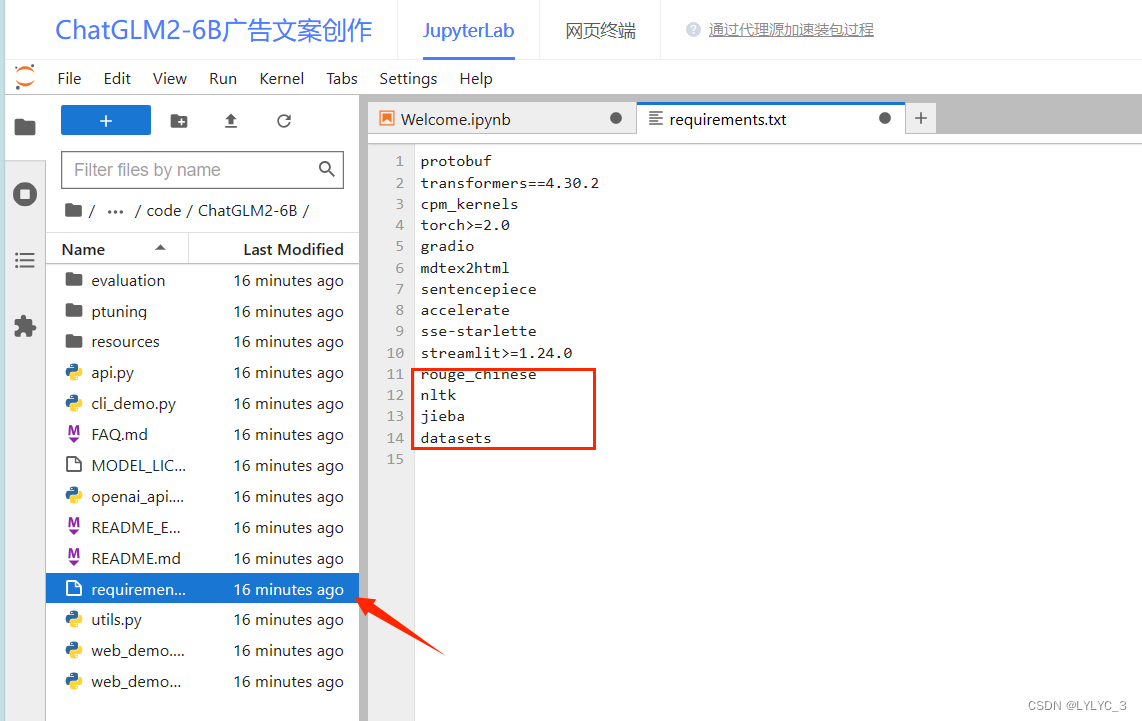The width and height of the screenshot is (1142, 721).
Task: Refresh the file browser list
Action: click(284, 121)
